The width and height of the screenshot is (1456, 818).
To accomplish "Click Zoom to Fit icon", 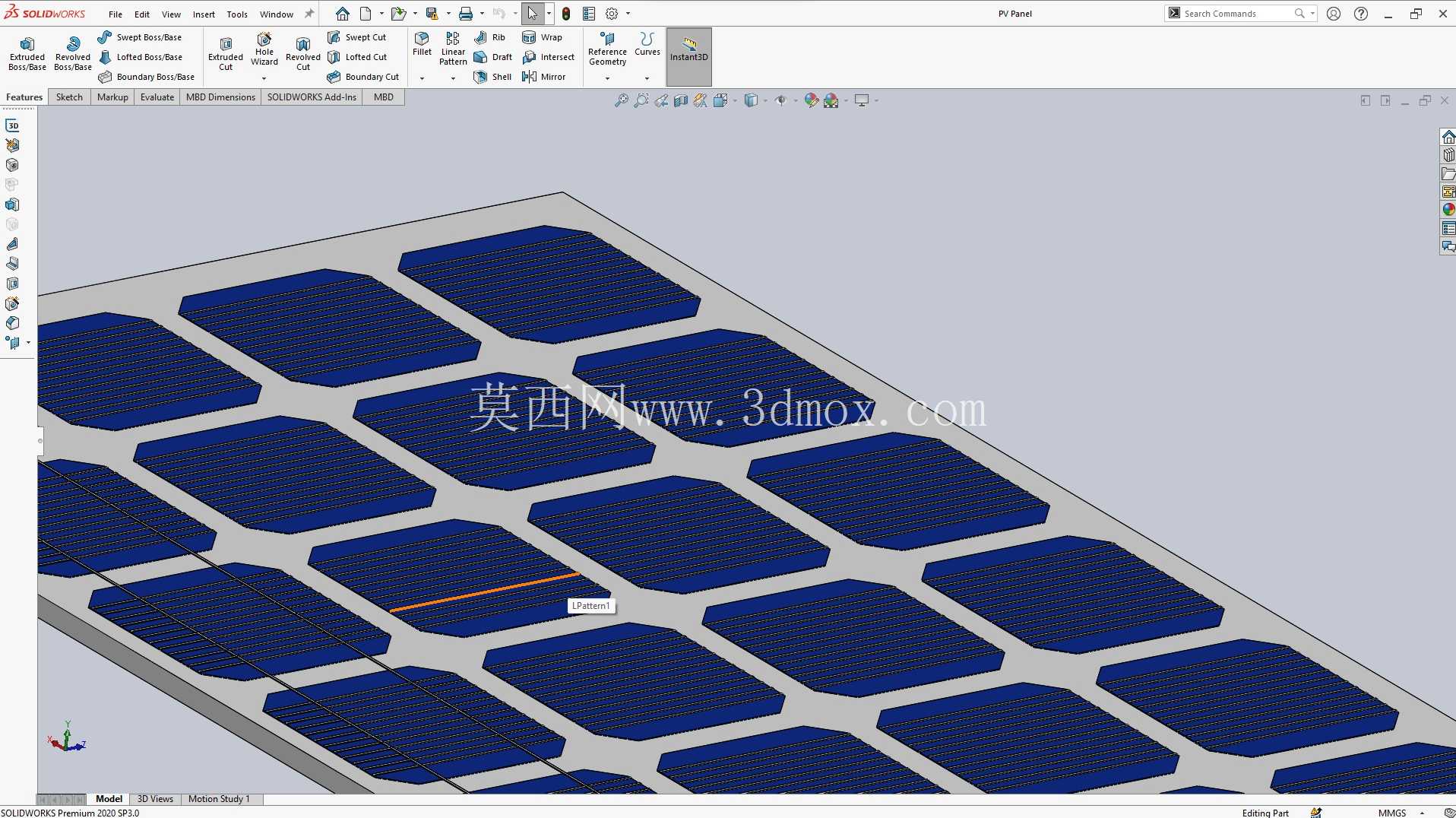I will [622, 100].
